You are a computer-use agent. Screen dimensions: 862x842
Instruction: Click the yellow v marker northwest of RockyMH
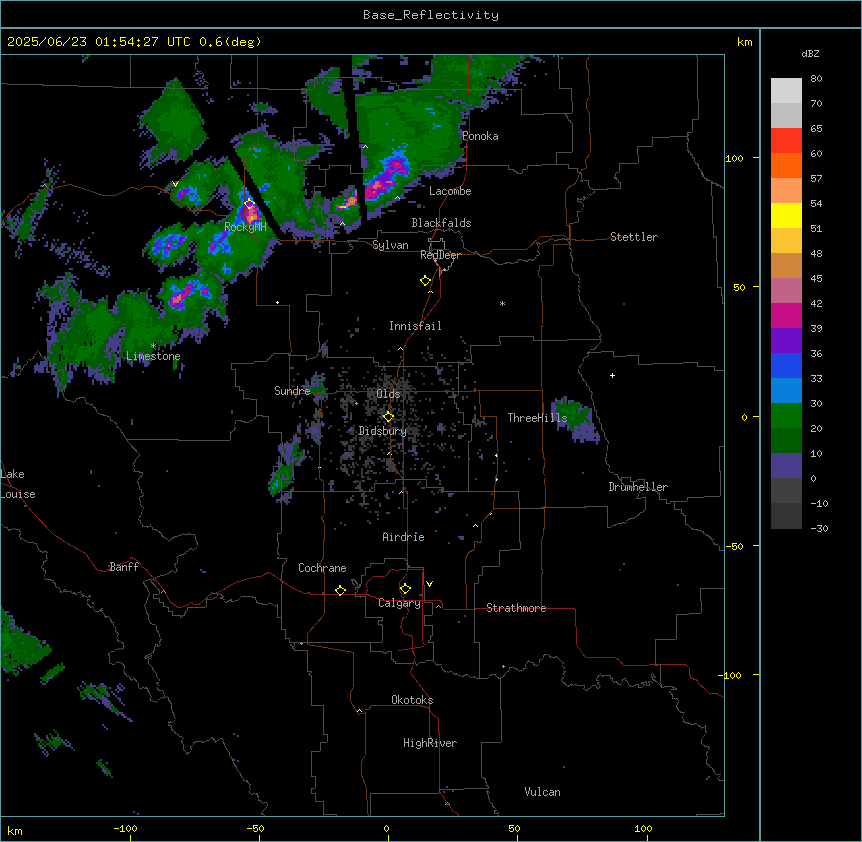point(175,184)
